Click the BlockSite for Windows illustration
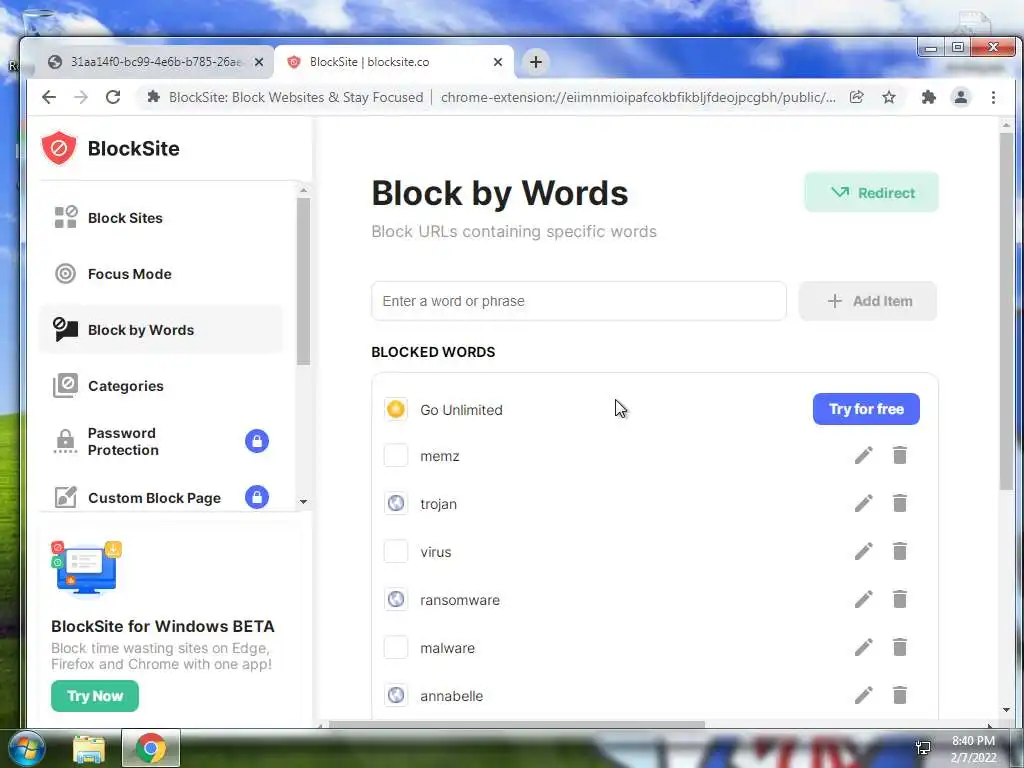 (x=86, y=569)
